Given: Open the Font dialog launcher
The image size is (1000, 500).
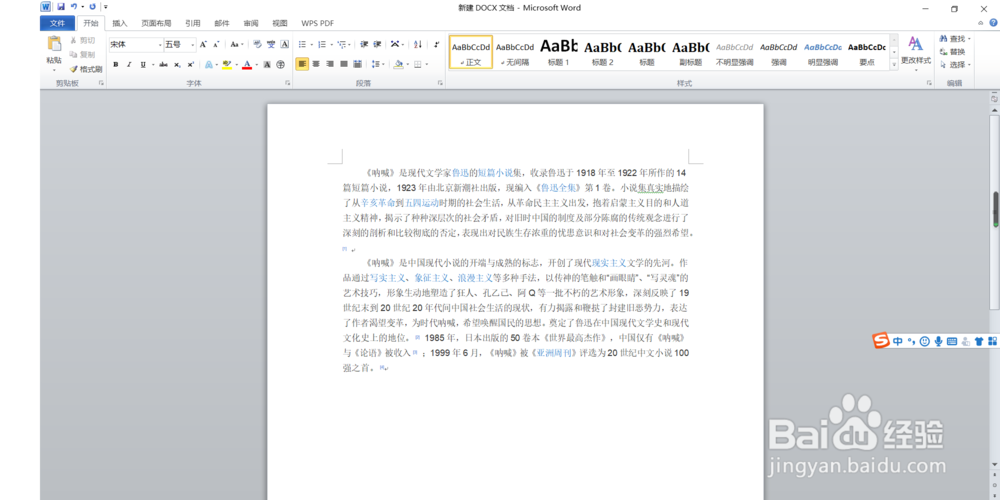Looking at the screenshot, I should pyautogui.click(x=288, y=83).
